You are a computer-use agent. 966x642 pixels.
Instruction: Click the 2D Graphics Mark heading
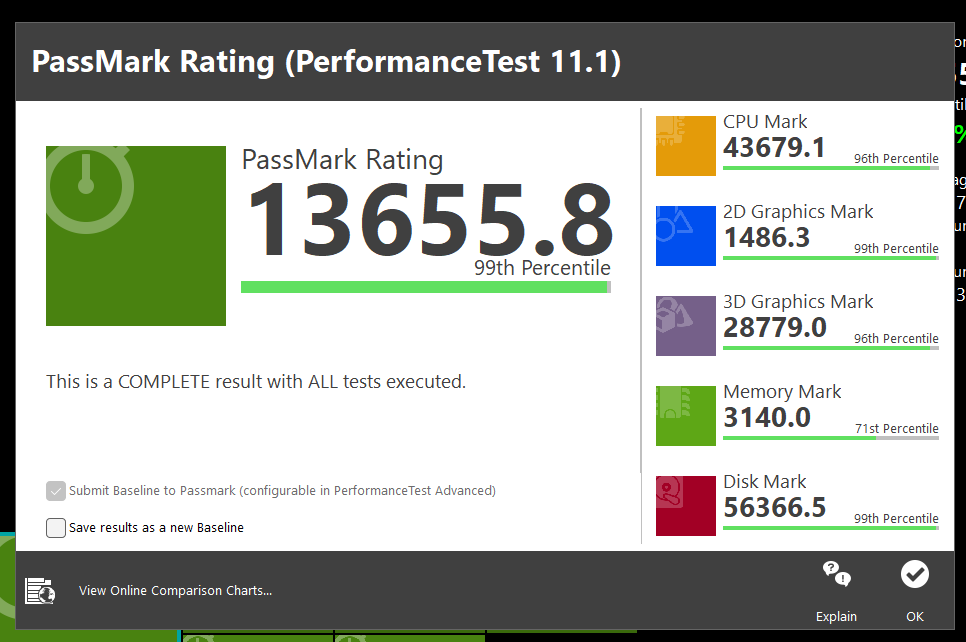coord(798,212)
